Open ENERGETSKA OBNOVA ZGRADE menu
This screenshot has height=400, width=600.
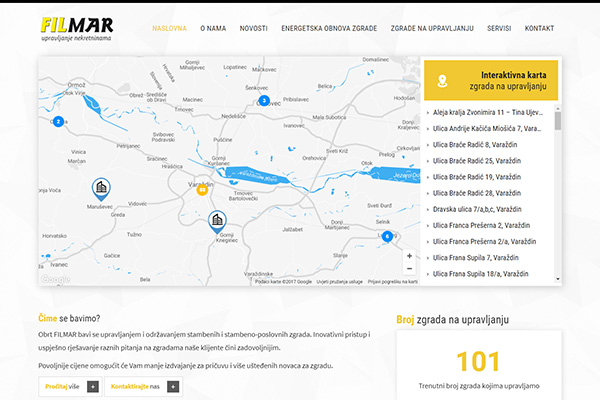329,28
